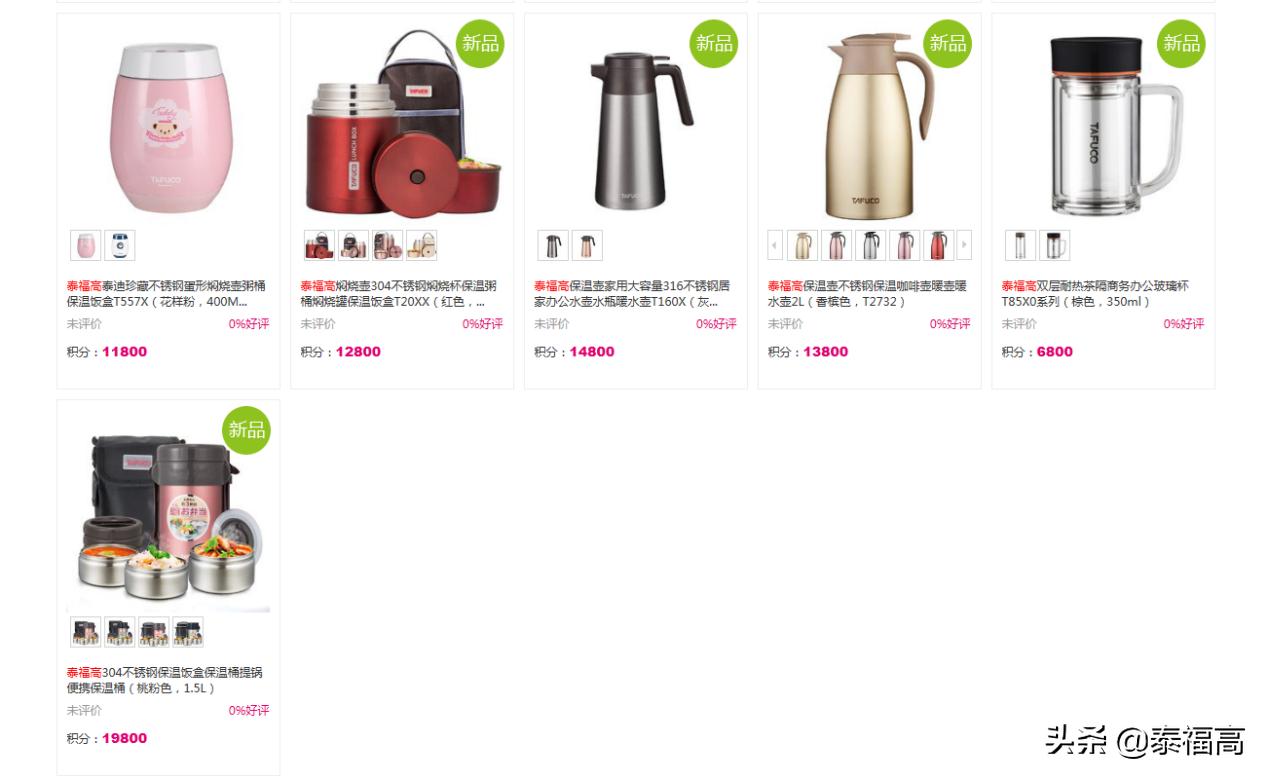Open the 304不锈钢保温饭盒保温桶 peach-pink title link

[x=166, y=680]
